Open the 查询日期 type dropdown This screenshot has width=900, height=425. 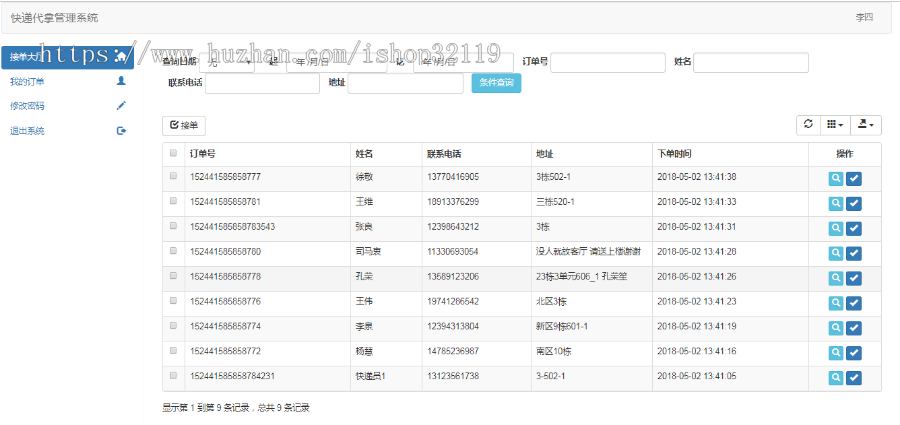[227, 63]
